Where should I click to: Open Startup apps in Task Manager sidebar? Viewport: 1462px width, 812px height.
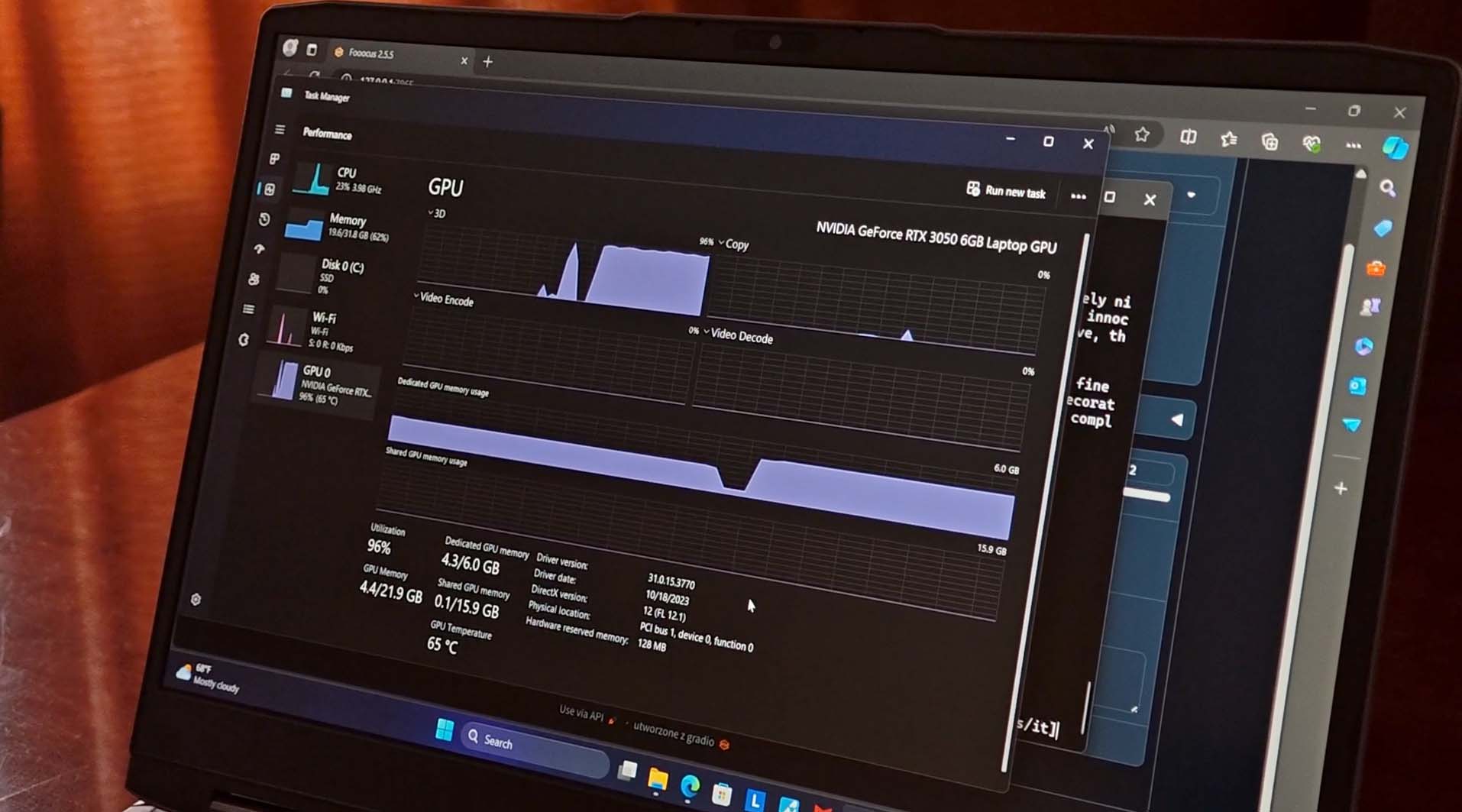(260, 249)
